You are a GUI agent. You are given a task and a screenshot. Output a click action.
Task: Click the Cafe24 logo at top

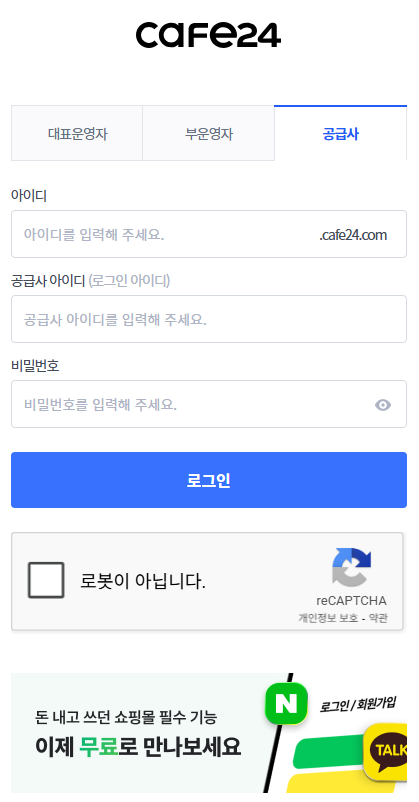click(x=208, y=35)
